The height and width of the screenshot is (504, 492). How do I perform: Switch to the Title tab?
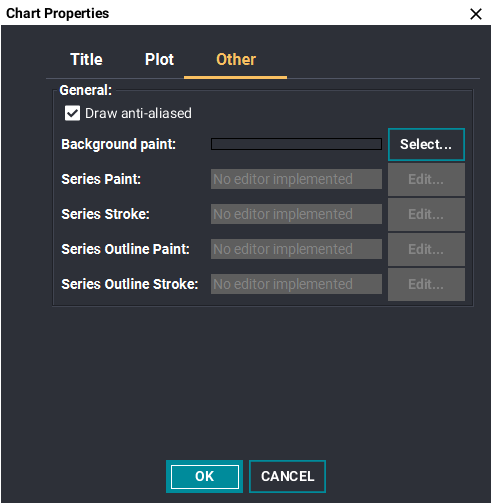tap(86, 60)
